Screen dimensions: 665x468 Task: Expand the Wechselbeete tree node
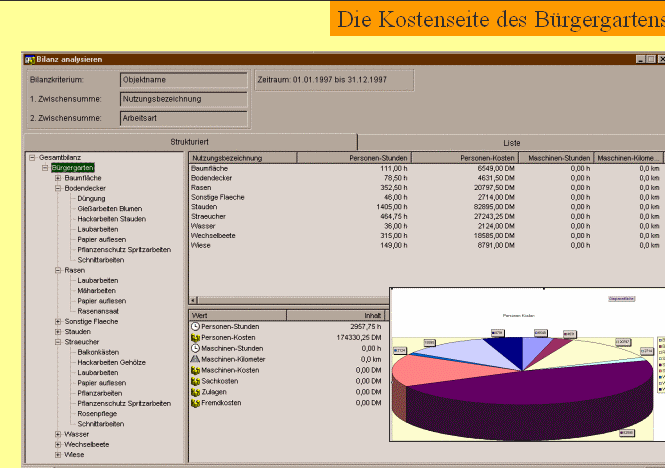[58, 444]
